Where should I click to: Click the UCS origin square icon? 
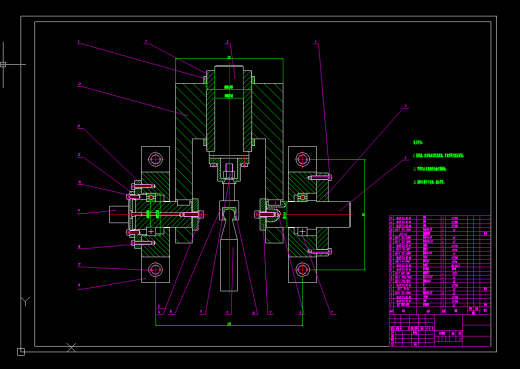[21, 352]
